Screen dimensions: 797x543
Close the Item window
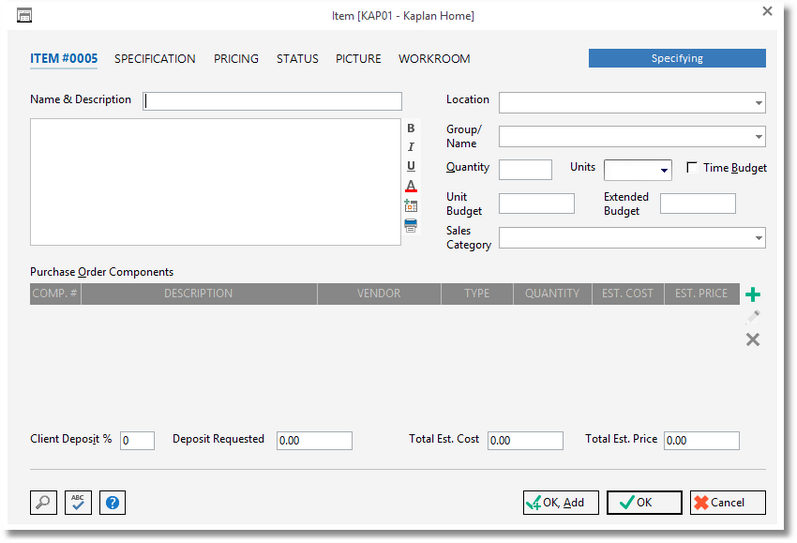767,11
